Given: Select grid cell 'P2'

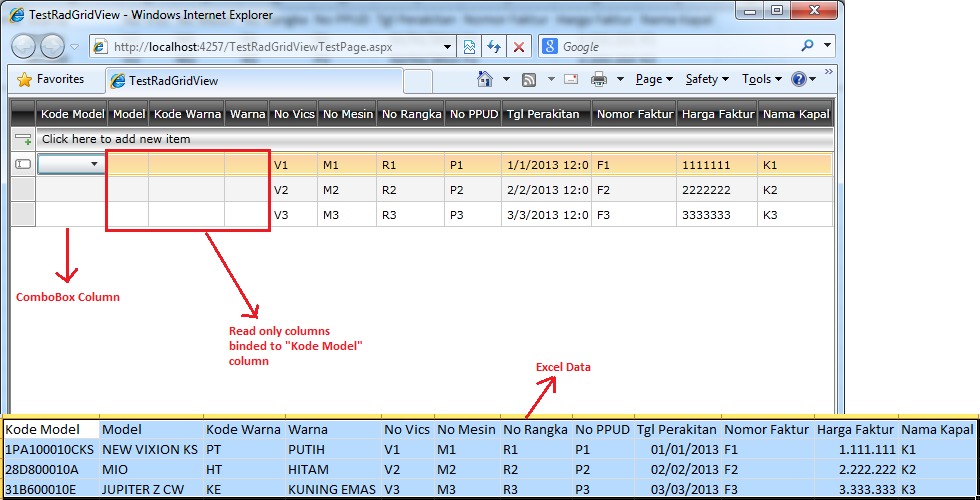Looking at the screenshot, I should 474,189.
